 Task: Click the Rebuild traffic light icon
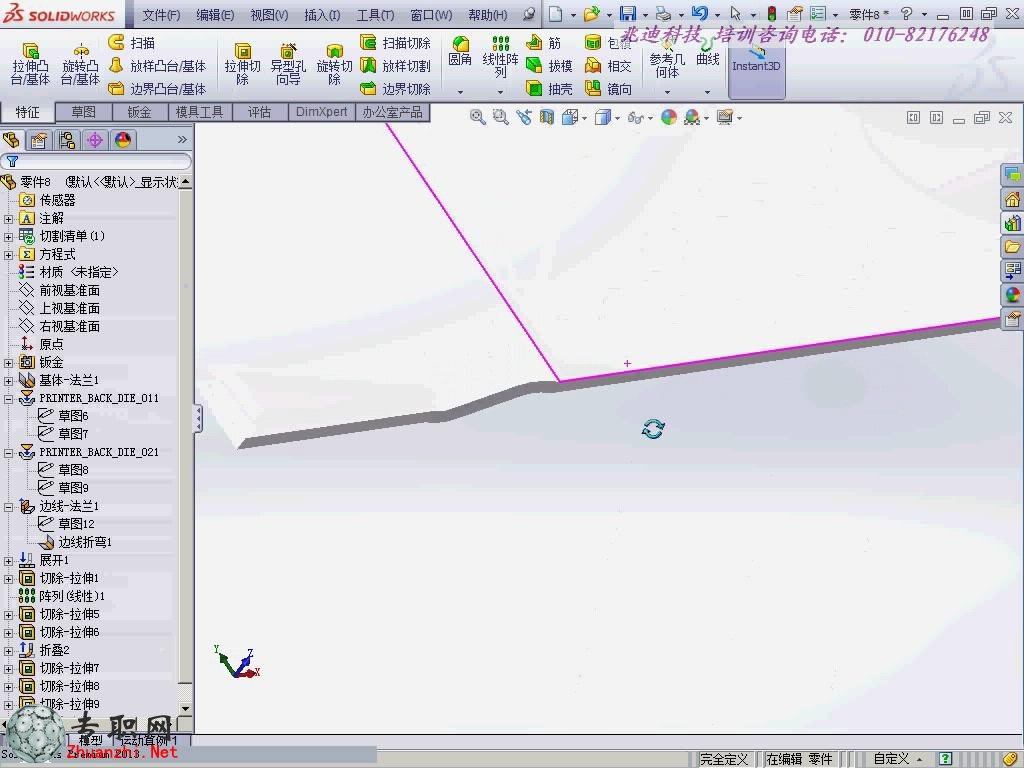tap(771, 14)
